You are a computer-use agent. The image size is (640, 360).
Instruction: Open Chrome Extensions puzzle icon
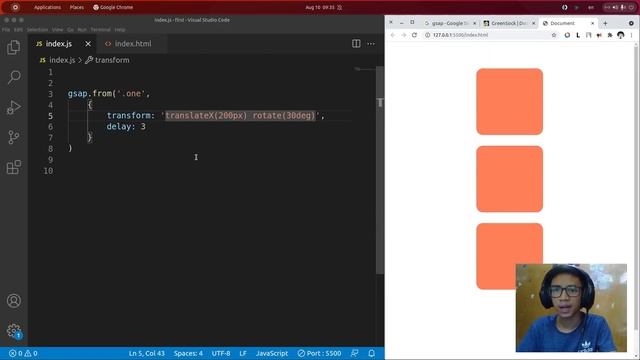tap(610, 35)
